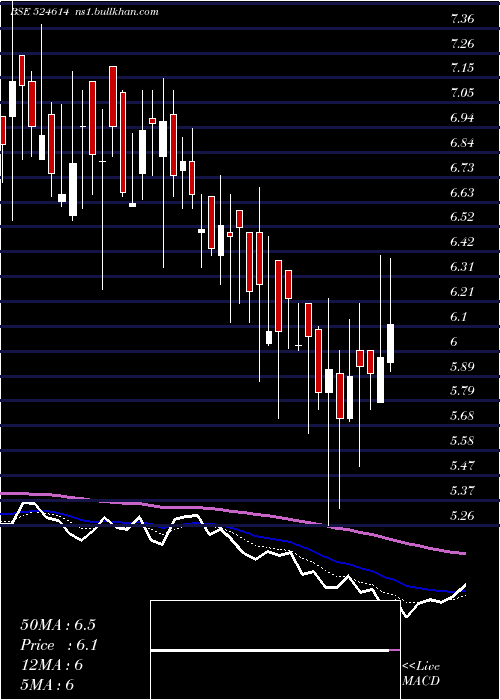Click the 7.15 price axis label
Image resolution: width=500 pixels, height=700 pixels.
point(462,68)
